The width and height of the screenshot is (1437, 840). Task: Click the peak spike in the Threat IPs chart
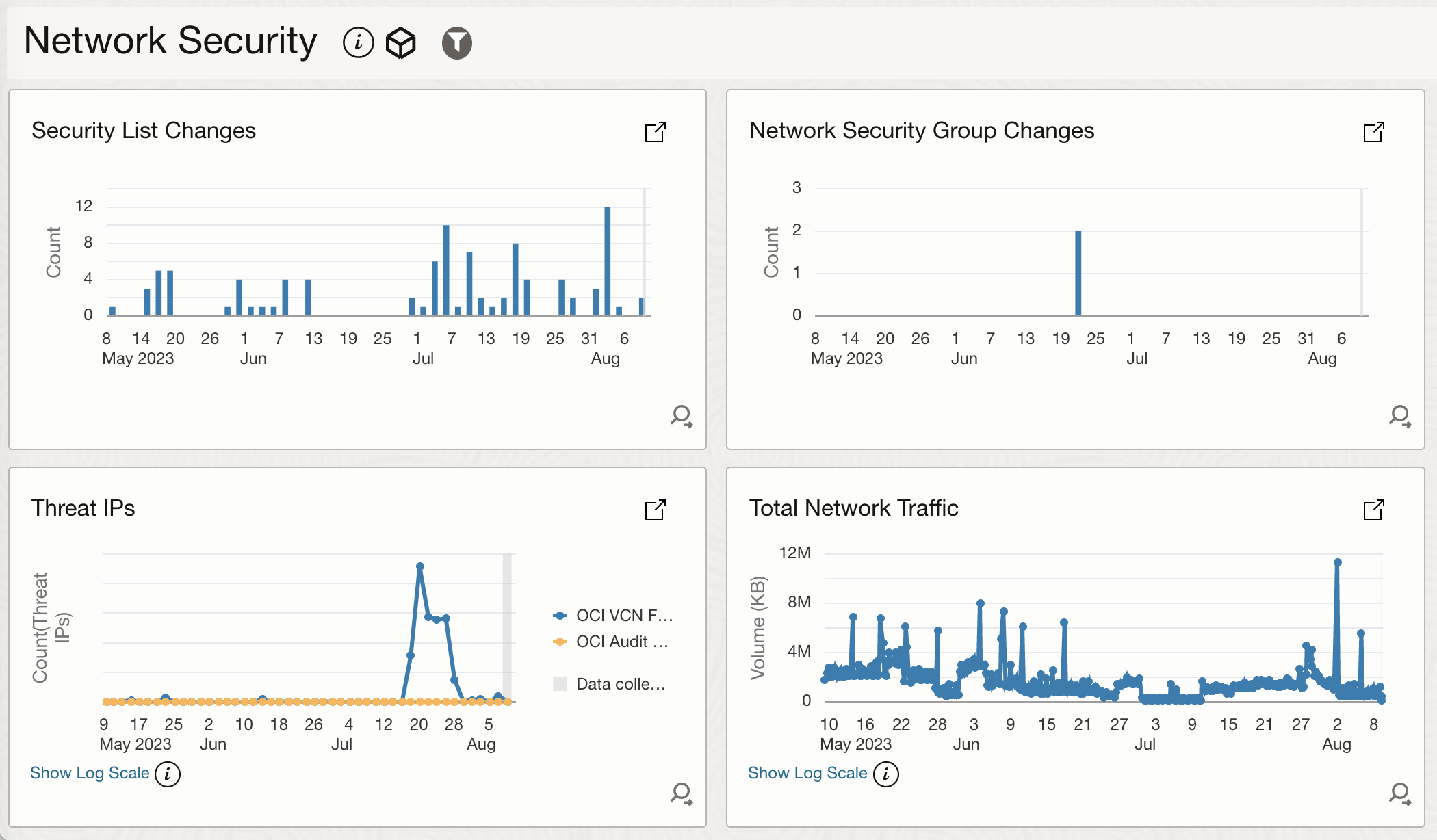pos(419,566)
